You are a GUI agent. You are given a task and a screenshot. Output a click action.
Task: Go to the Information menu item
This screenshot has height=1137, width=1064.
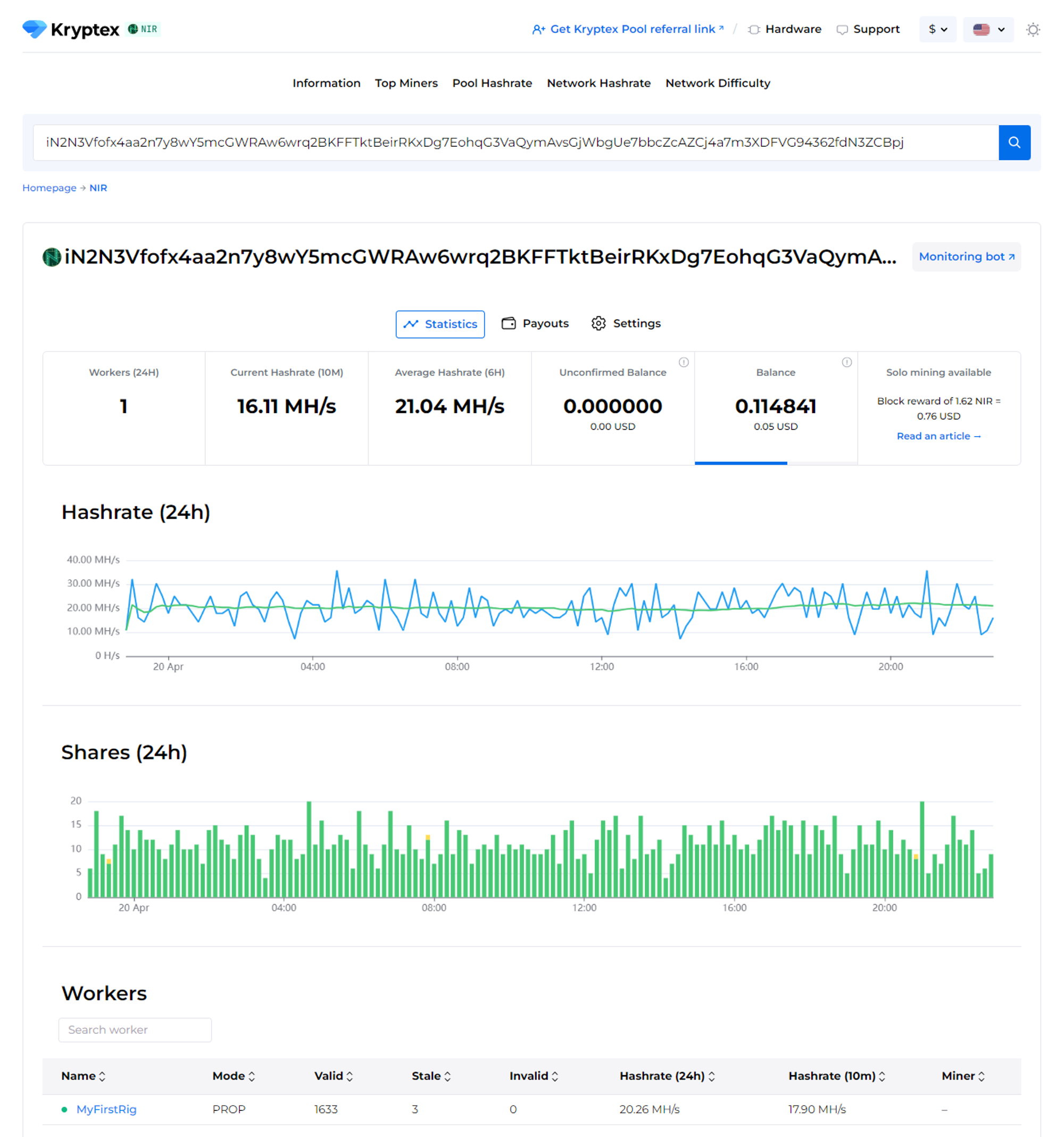[326, 83]
